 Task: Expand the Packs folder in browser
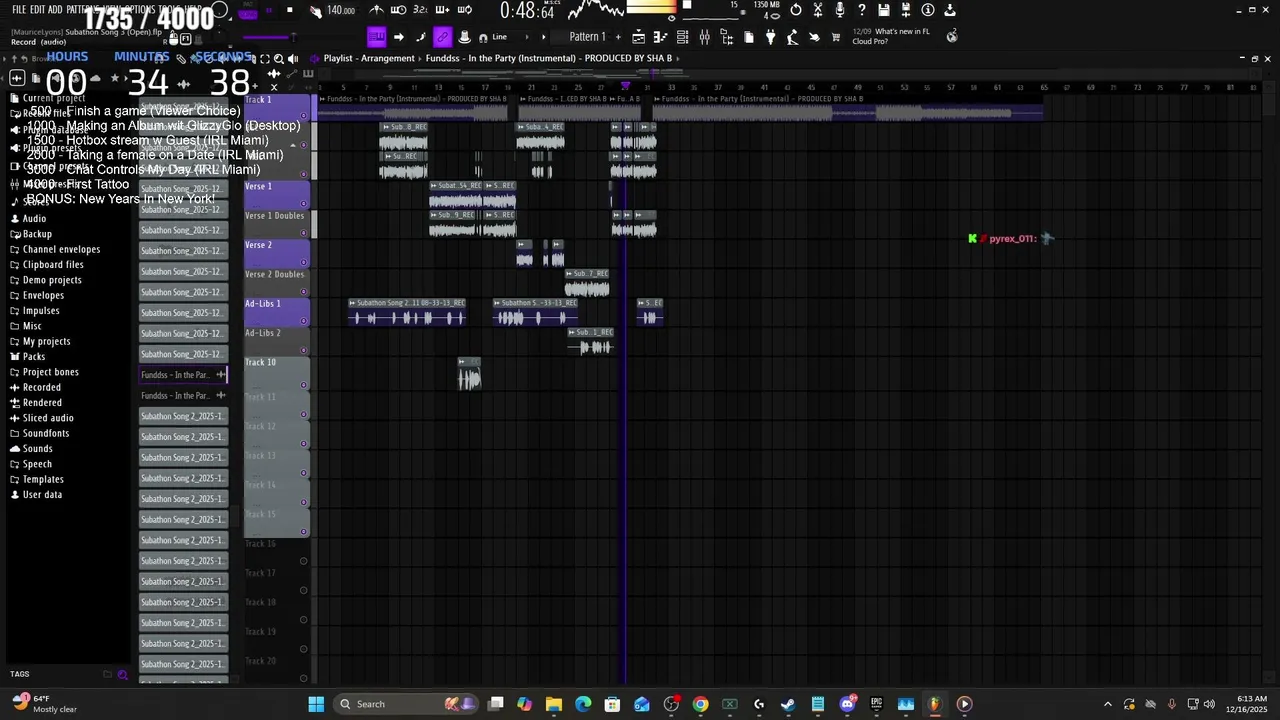point(34,357)
